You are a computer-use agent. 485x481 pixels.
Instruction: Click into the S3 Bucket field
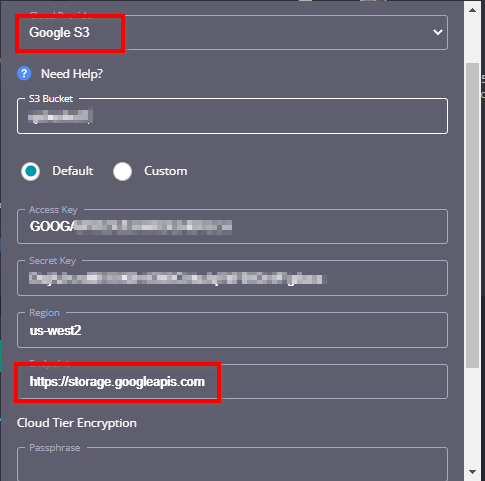pyautogui.click(x=232, y=116)
